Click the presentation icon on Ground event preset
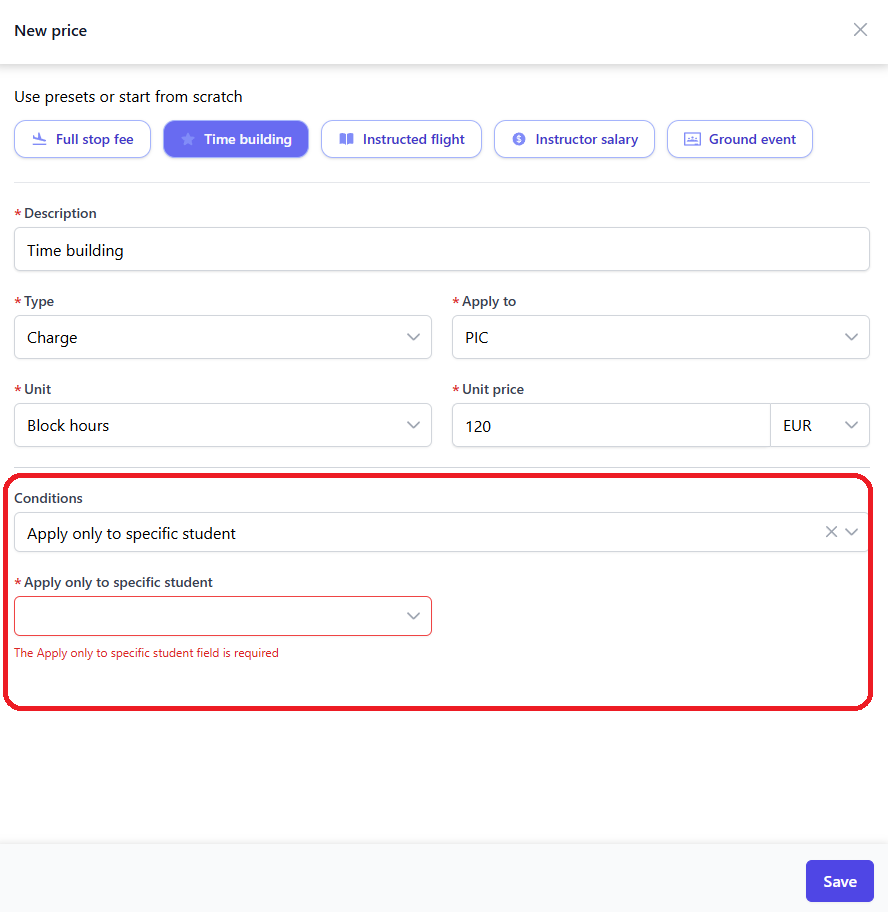This screenshot has width=896, height=912. [692, 140]
